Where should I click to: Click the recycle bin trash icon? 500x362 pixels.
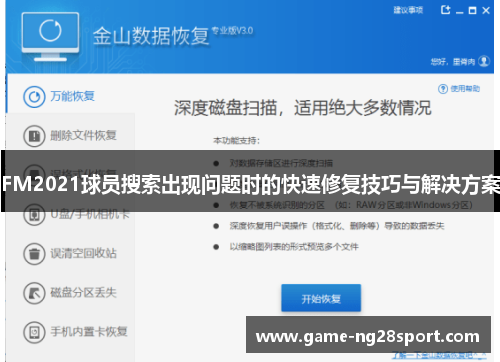pyautogui.click(x=34, y=254)
